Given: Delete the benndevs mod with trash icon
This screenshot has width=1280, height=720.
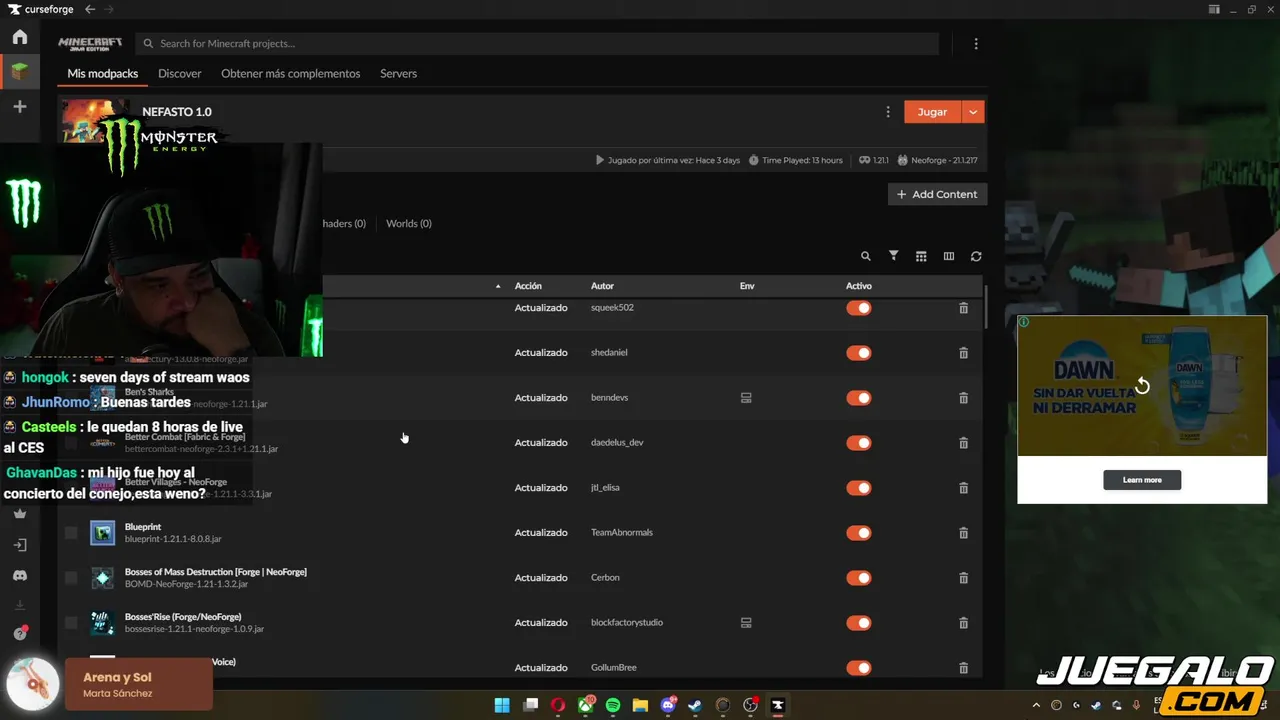Looking at the screenshot, I should [x=964, y=398].
